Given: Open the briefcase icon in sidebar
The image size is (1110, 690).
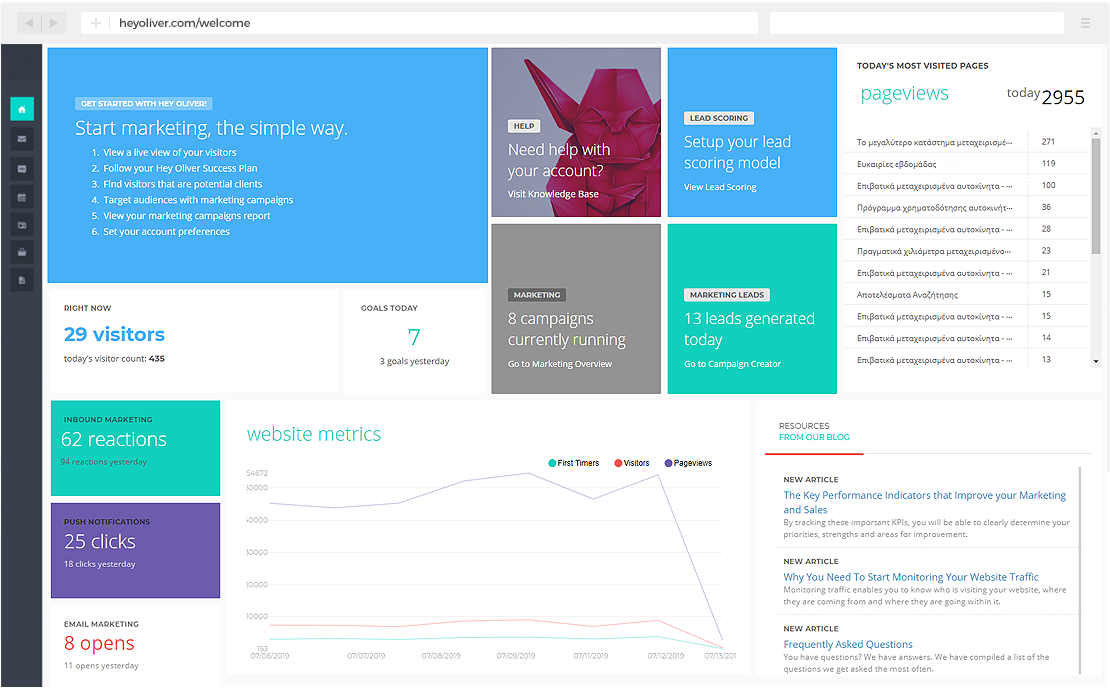Looking at the screenshot, I should click(22, 252).
